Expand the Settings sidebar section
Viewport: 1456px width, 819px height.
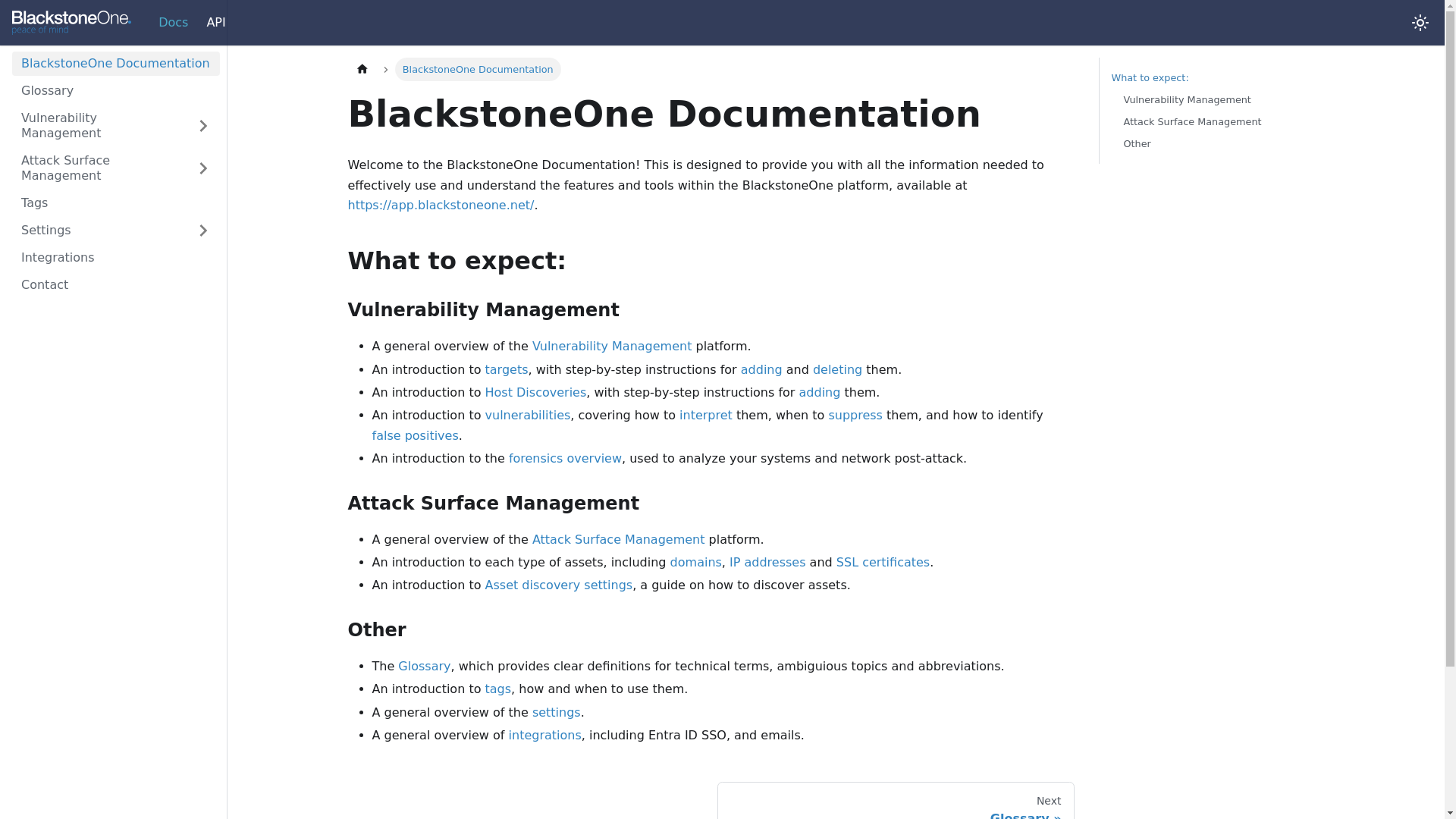203,231
